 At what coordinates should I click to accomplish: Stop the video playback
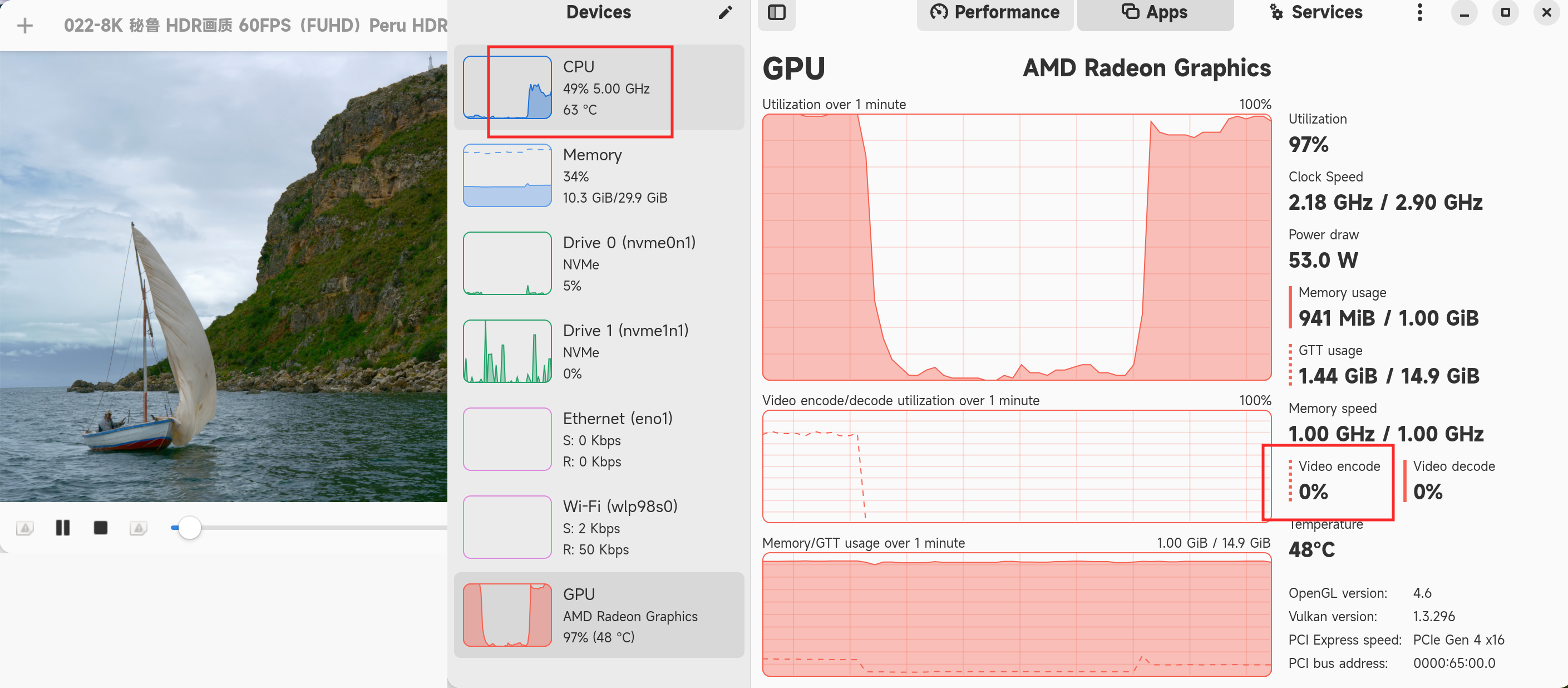(101, 527)
